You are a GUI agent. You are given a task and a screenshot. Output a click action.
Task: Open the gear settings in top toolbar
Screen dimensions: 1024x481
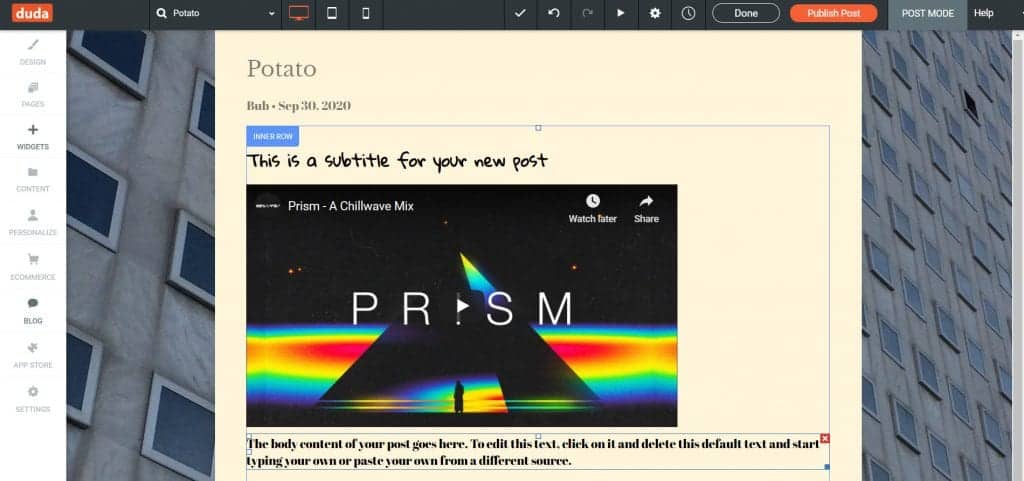point(654,13)
